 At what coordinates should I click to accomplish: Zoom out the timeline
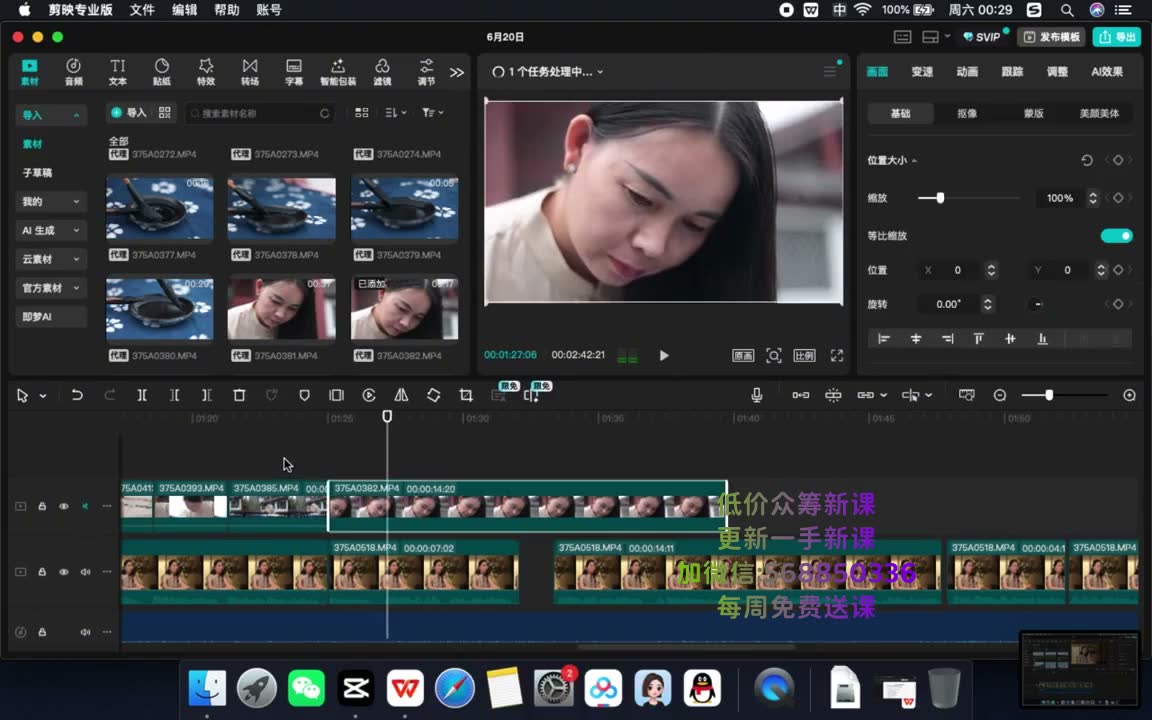point(1000,395)
